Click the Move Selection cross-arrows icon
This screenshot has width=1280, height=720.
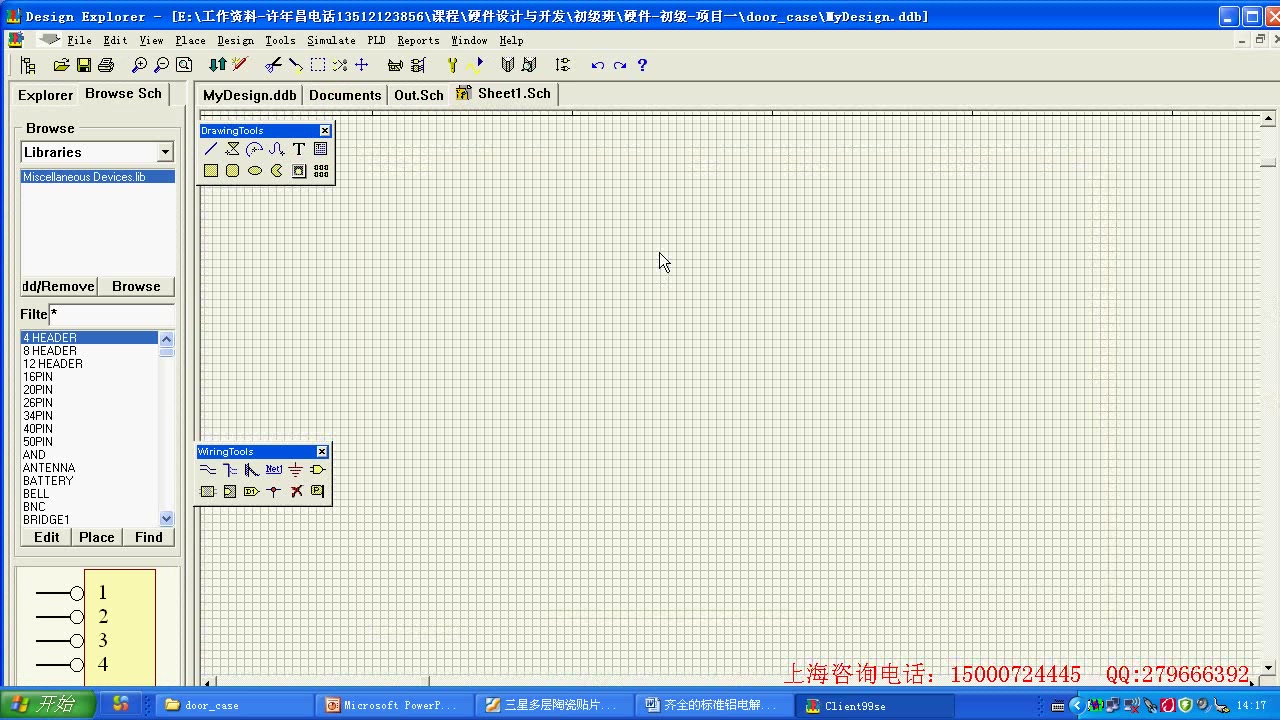point(362,65)
